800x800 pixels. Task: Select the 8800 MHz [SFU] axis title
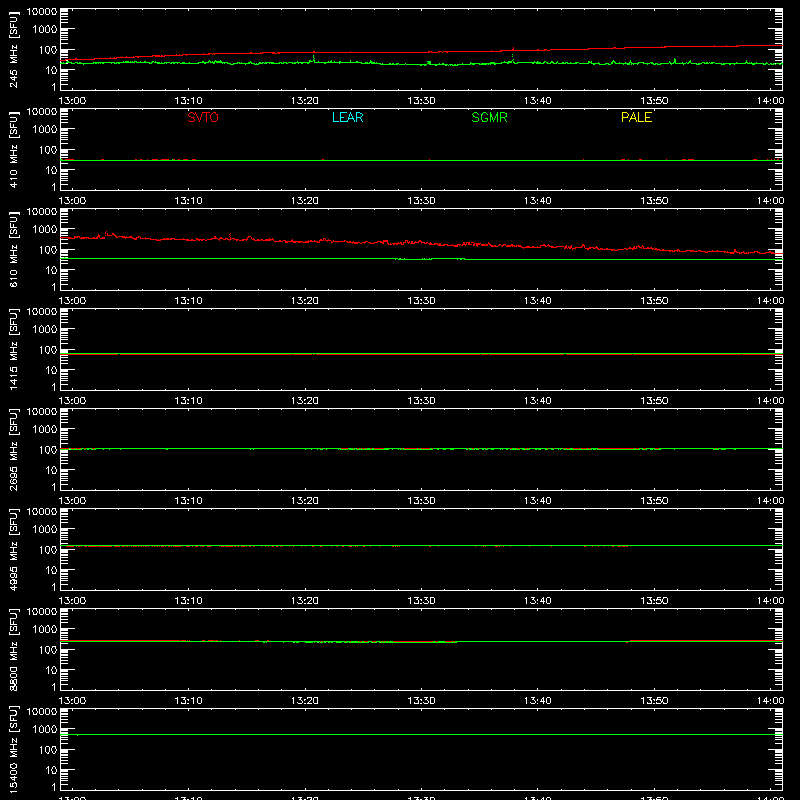point(13,649)
